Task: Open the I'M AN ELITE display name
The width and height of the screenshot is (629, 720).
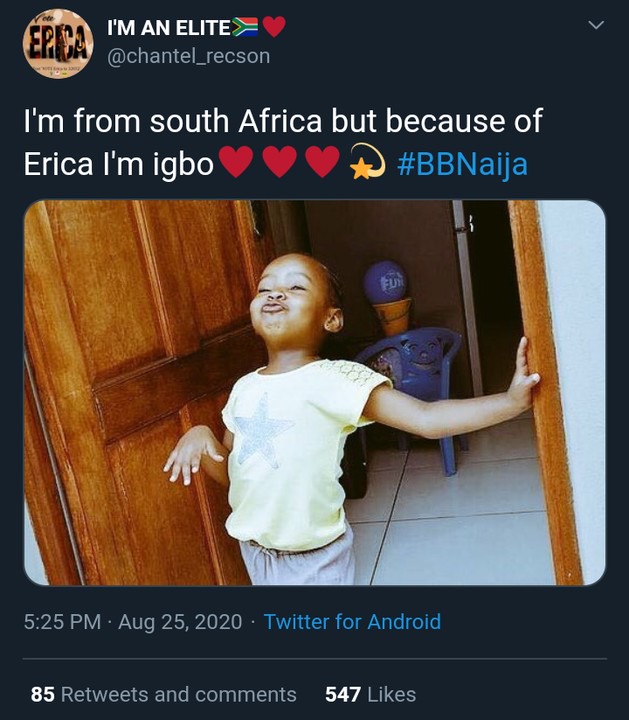Action: tap(168, 28)
